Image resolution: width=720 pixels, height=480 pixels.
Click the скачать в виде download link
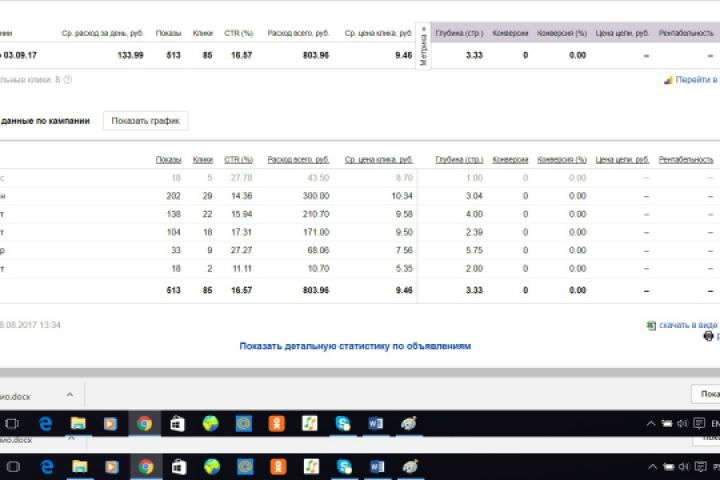[x=689, y=325]
